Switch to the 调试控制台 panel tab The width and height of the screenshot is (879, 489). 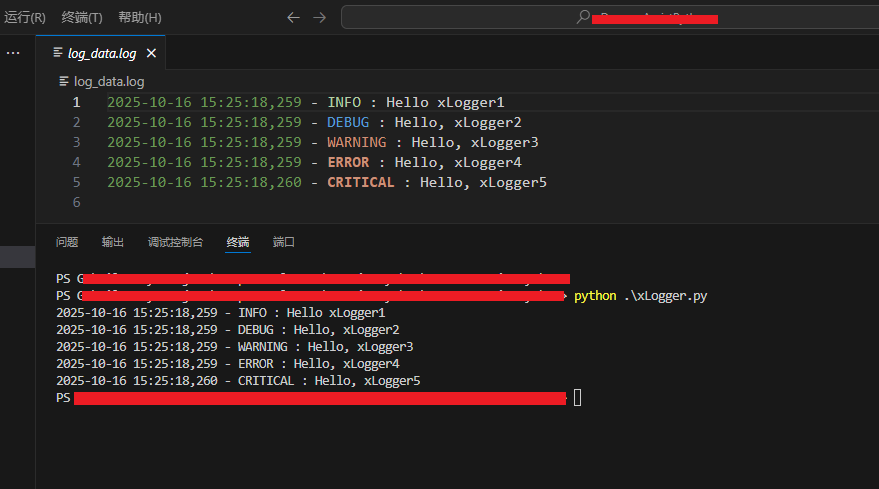pos(175,242)
